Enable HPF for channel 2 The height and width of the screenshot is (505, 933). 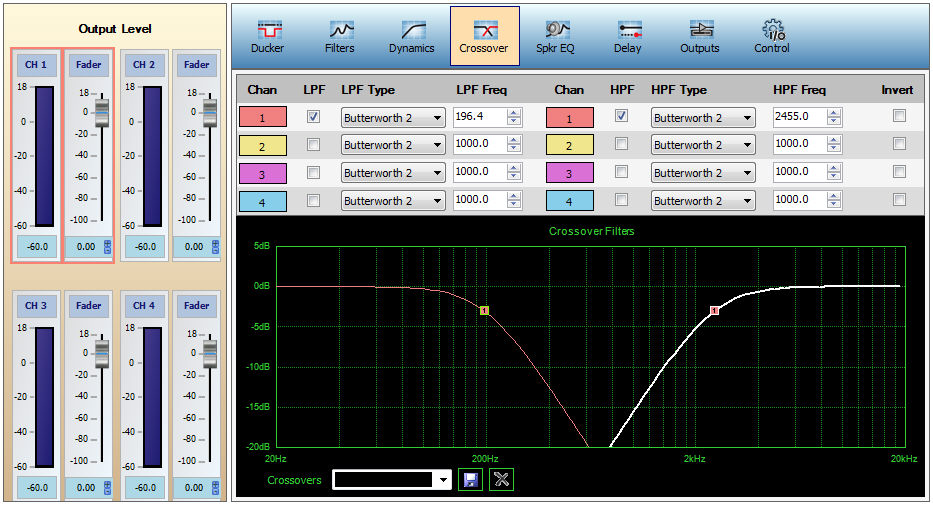point(621,143)
